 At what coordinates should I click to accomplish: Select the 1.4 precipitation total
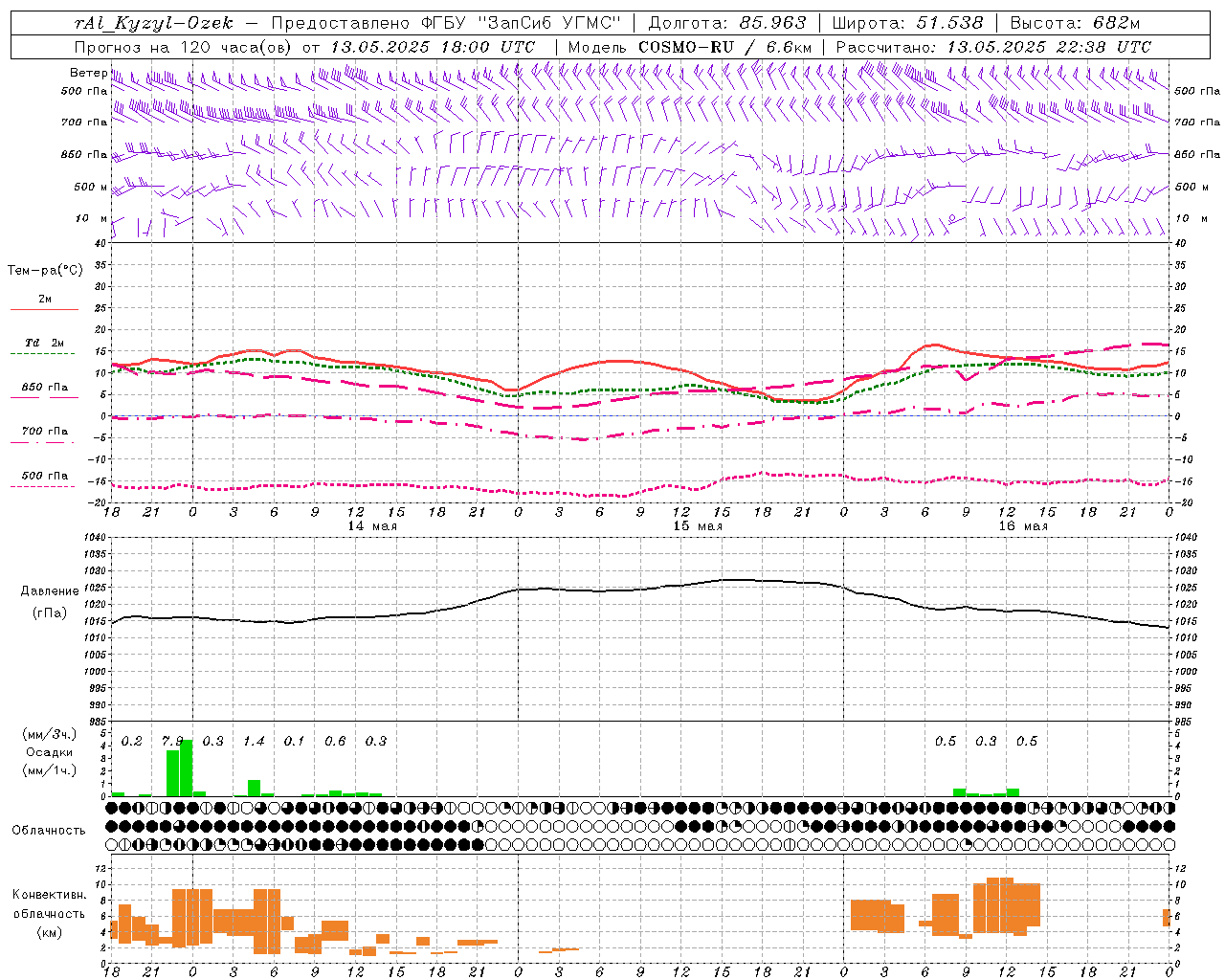point(254,742)
